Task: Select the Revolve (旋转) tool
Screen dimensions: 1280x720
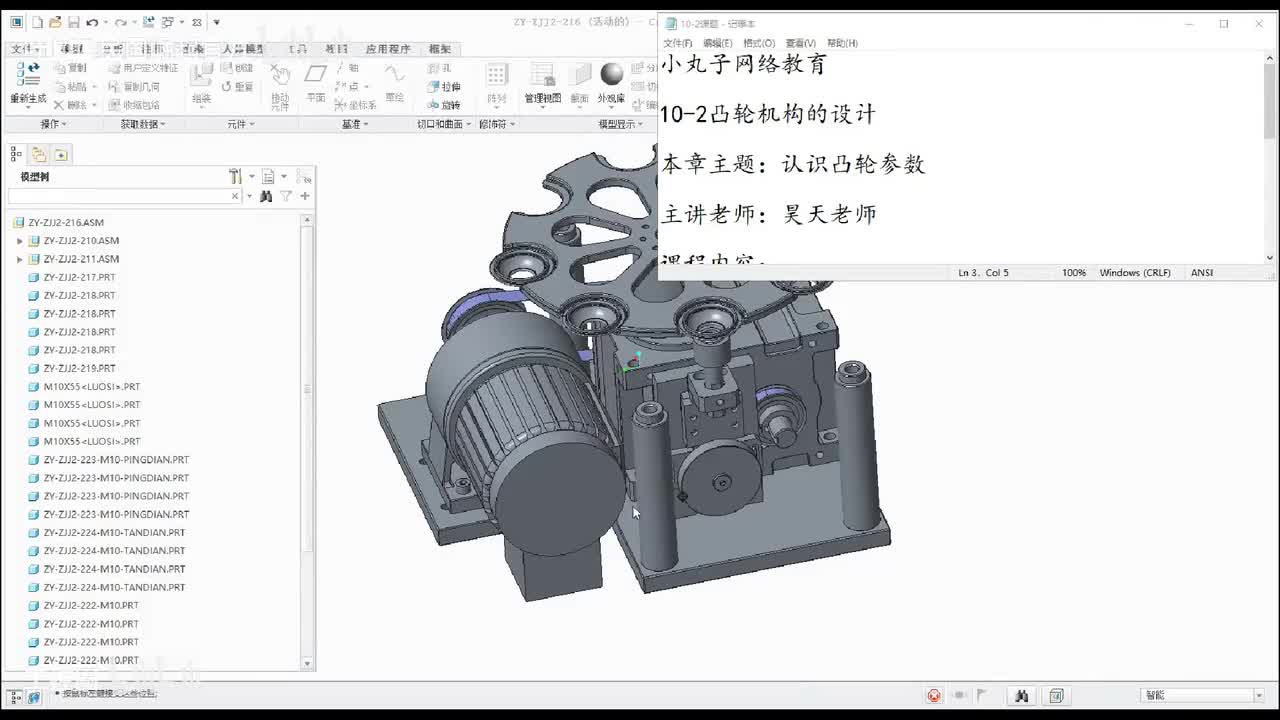Action: pyautogui.click(x=444, y=105)
